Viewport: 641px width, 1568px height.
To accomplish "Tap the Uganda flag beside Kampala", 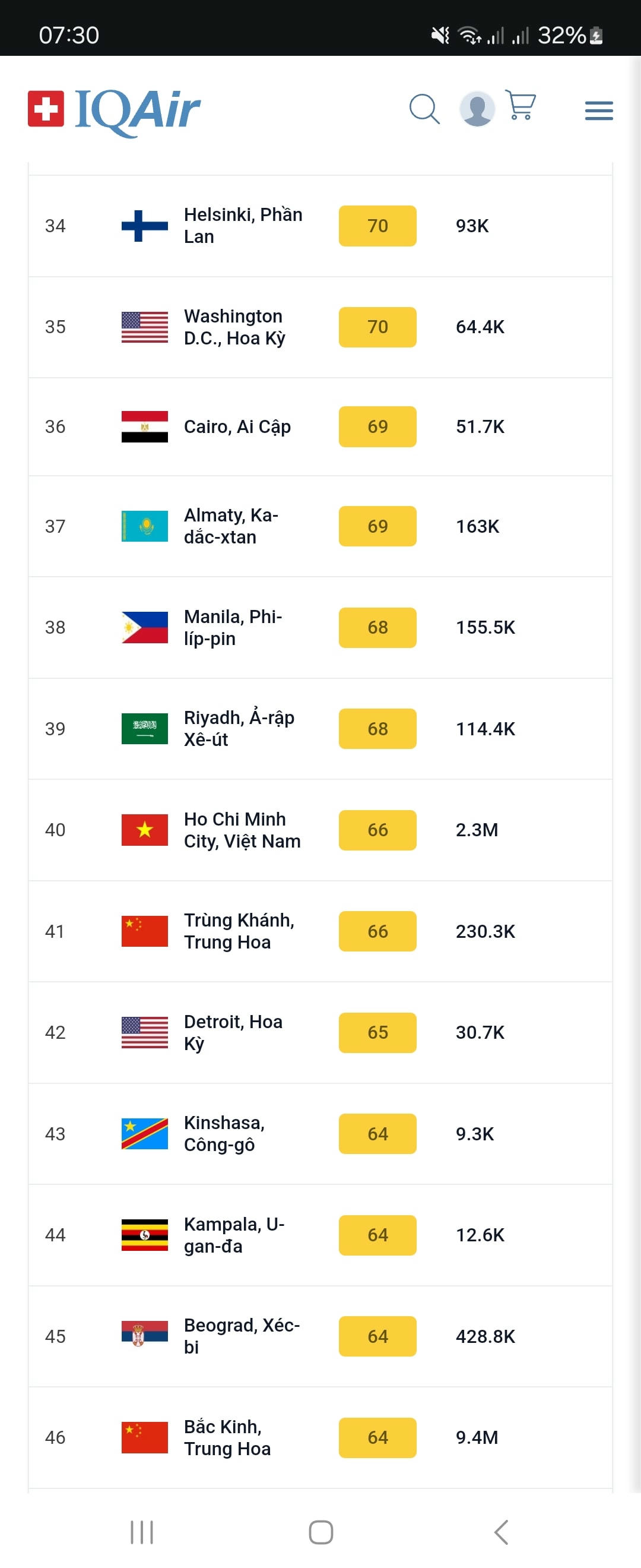I will click(x=145, y=1234).
